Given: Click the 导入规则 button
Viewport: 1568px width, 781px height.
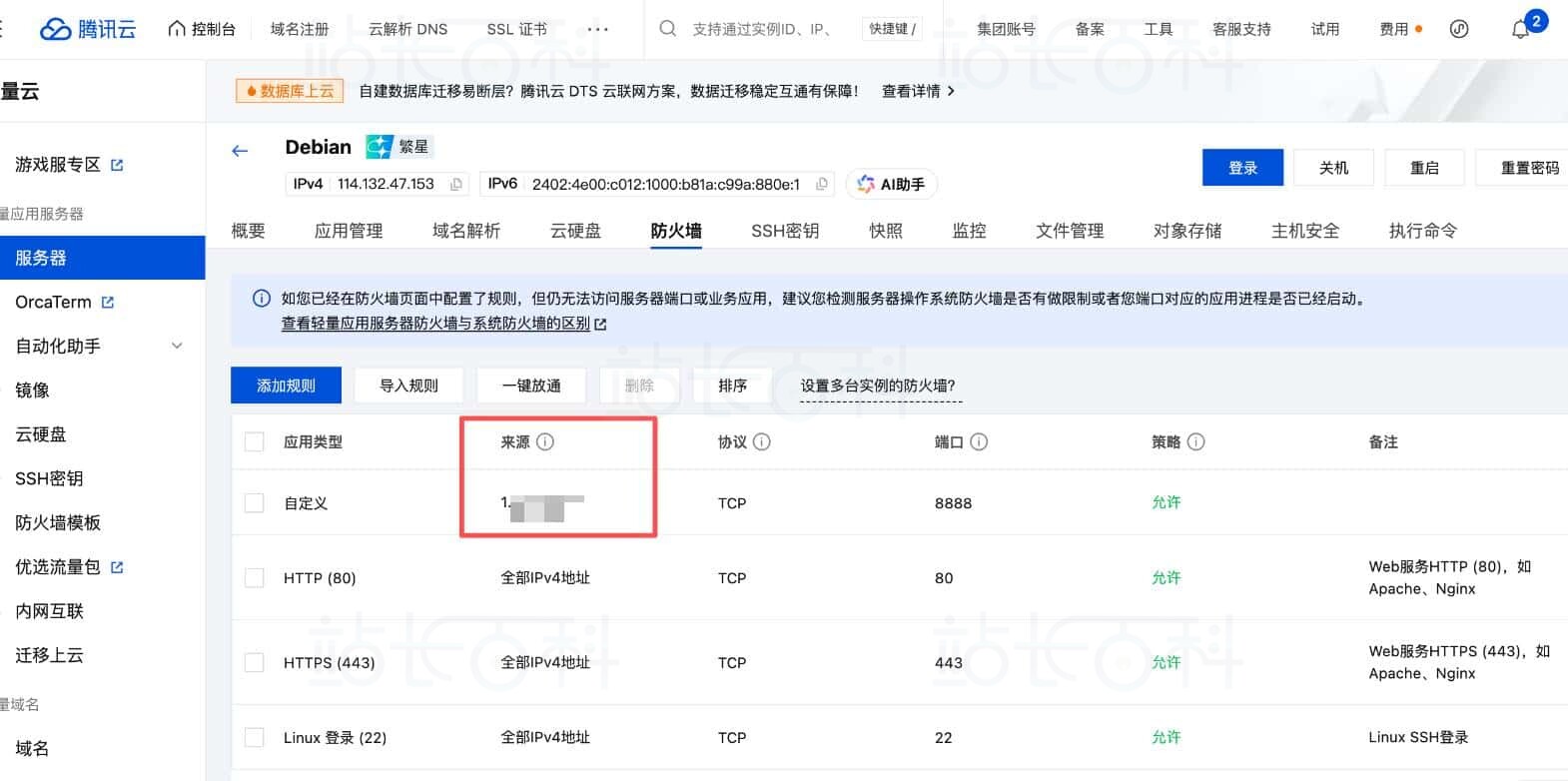Looking at the screenshot, I should tap(408, 386).
